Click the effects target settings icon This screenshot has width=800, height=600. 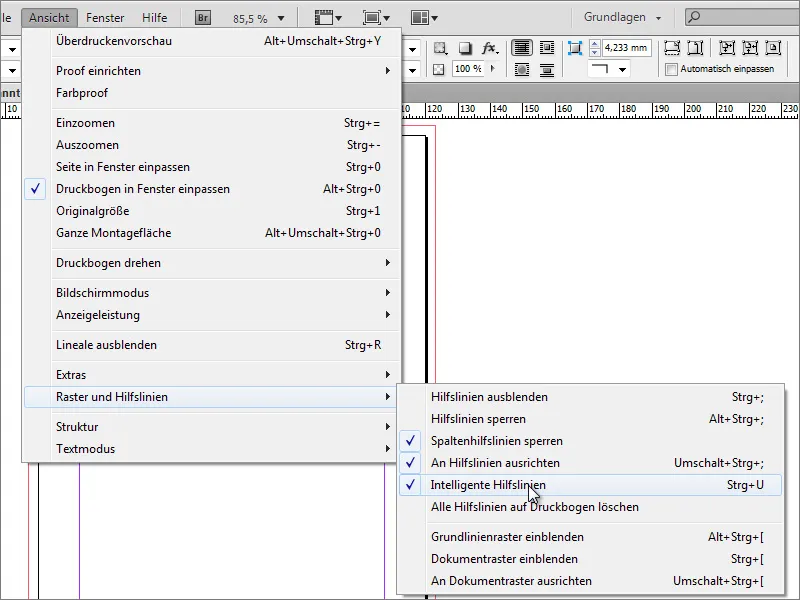pos(440,48)
